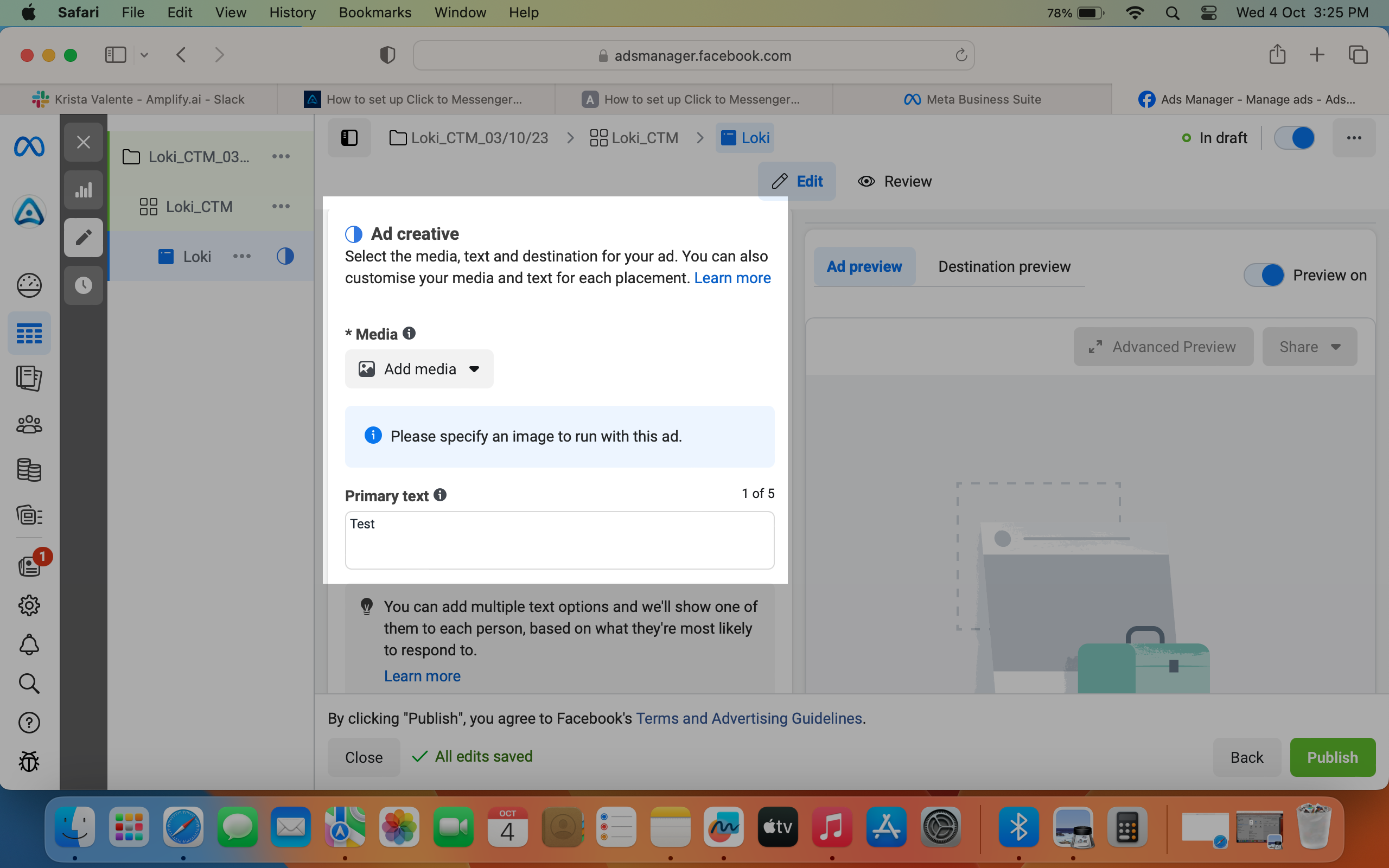Screen dimensions: 1389x868
Task: Open the three-dot menu next to In draft toggle
Action: click(1354, 138)
